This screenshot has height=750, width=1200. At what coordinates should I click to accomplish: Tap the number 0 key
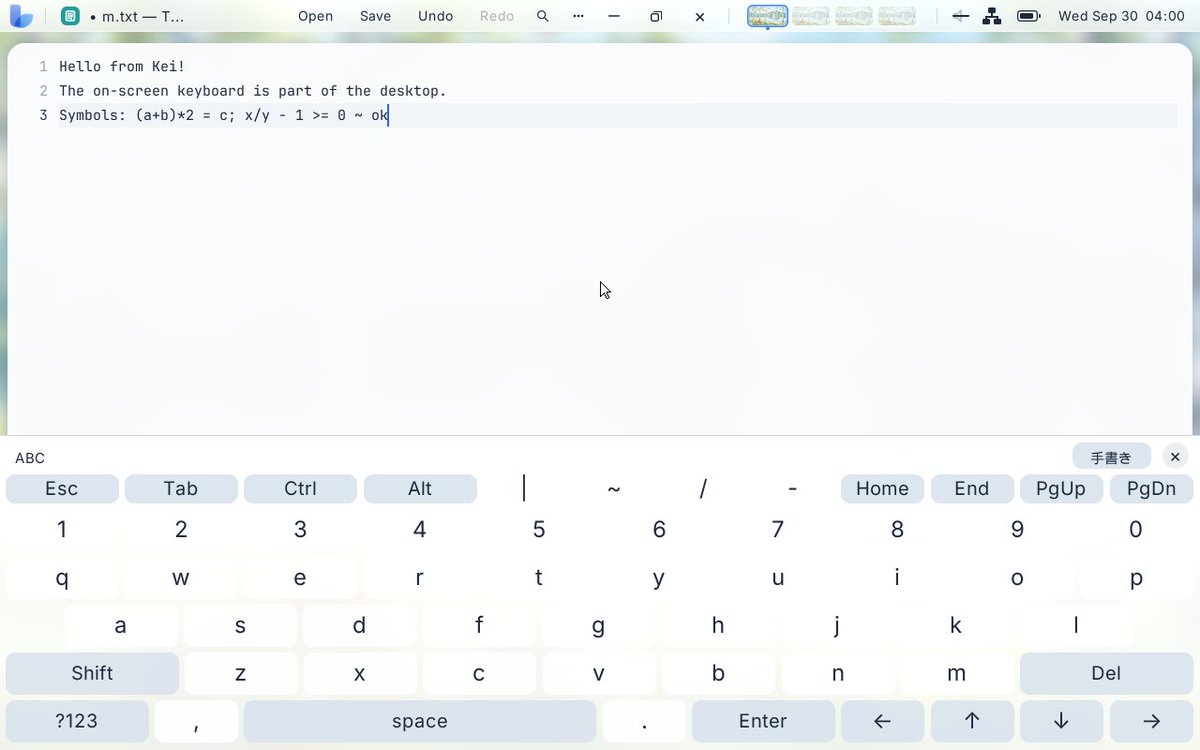point(1136,530)
